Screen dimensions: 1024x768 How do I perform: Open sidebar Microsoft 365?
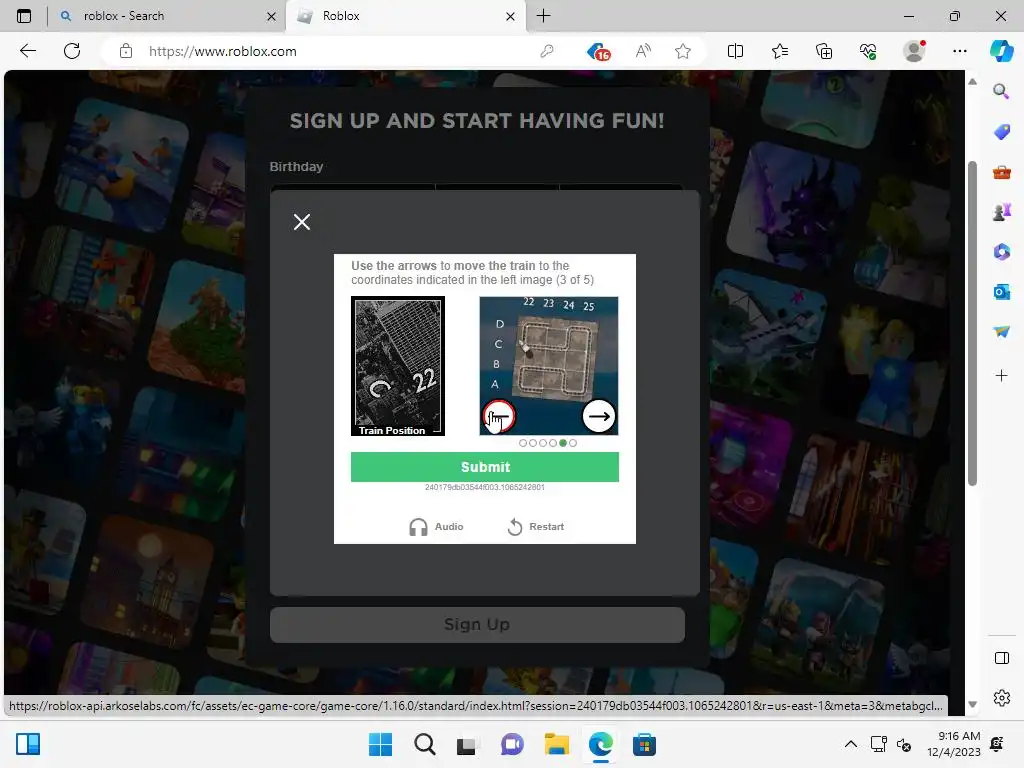[x=1001, y=251]
